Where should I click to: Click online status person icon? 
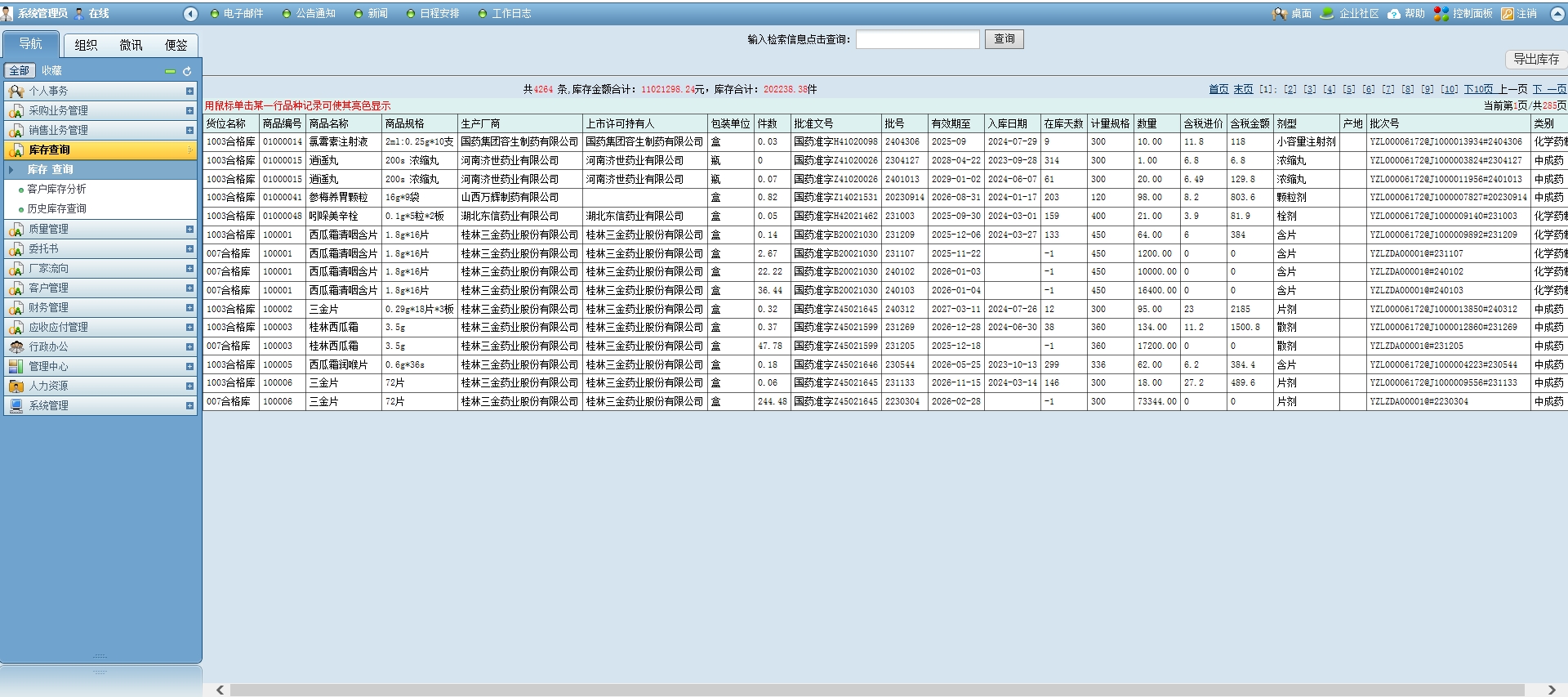pos(79,13)
